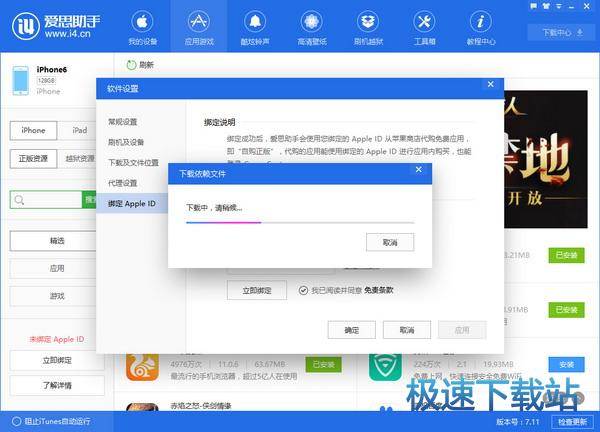Viewport: 600px width, 432px height.
Task: Select 正版资源 tab
Action: pyautogui.click(x=33, y=158)
